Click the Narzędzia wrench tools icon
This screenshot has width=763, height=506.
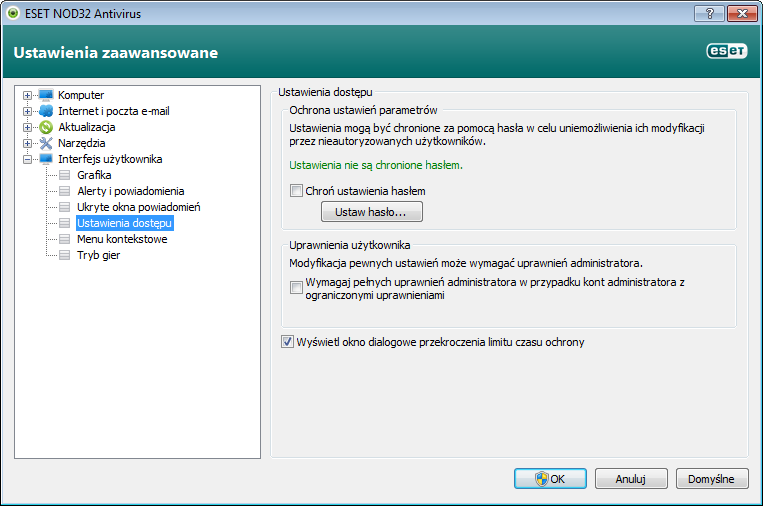coord(46,143)
